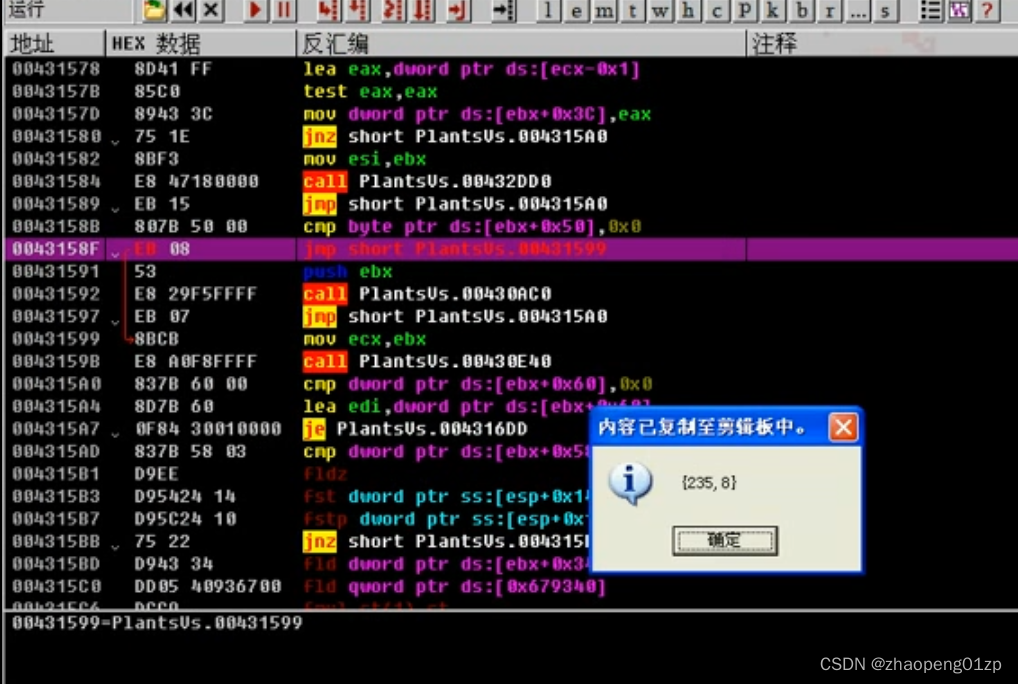Screen dimensions: 1018x684
Task: Select cmp byte ptr ds:[ebx+0x50] instruction
Action: [472, 226]
